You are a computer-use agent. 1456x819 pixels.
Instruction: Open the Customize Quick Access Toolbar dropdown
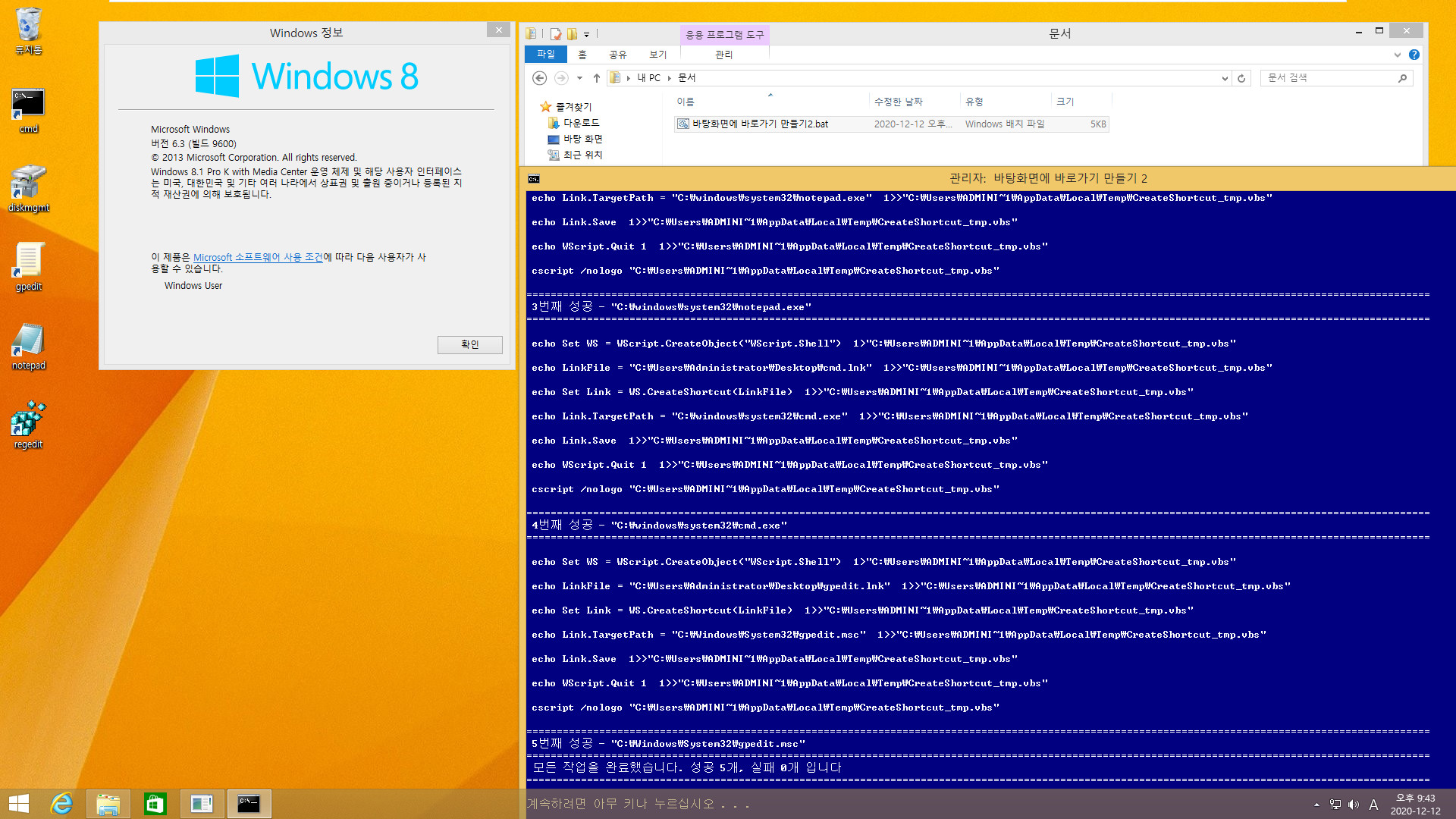586,34
